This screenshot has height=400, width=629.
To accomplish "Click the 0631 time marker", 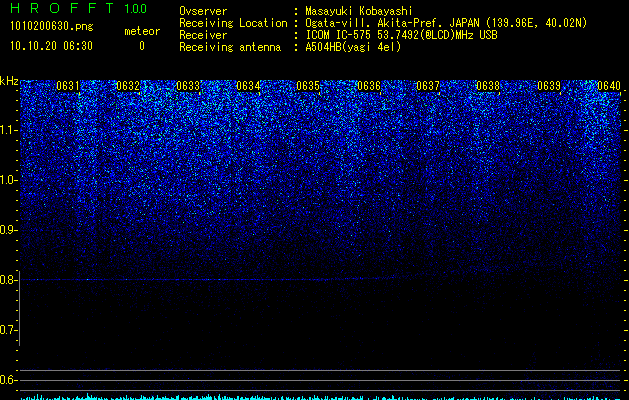I will [x=68, y=86].
